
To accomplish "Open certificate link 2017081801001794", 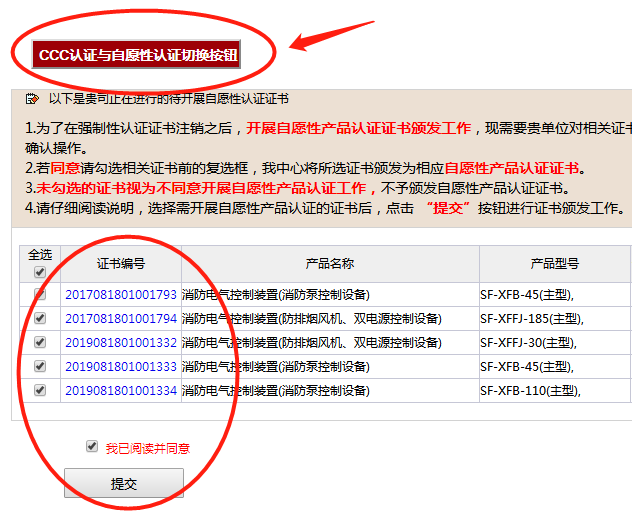I will tap(120, 319).
